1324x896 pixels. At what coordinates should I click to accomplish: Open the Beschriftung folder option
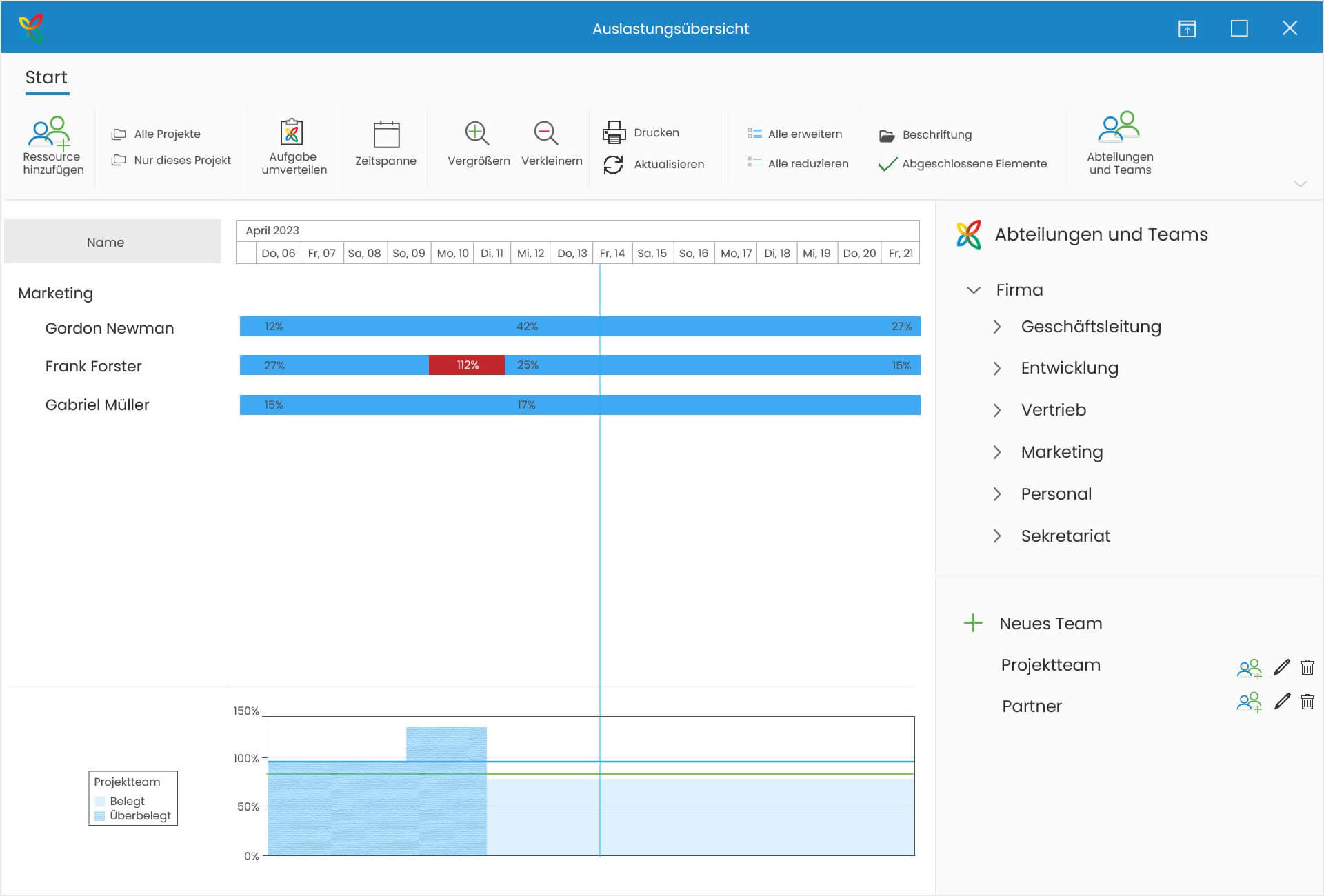(925, 135)
